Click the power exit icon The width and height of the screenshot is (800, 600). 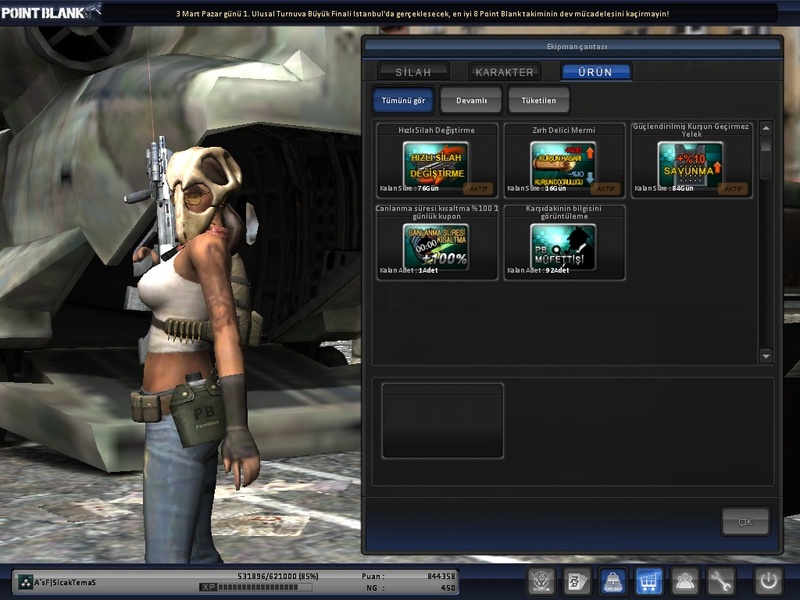pyautogui.click(x=768, y=581)
